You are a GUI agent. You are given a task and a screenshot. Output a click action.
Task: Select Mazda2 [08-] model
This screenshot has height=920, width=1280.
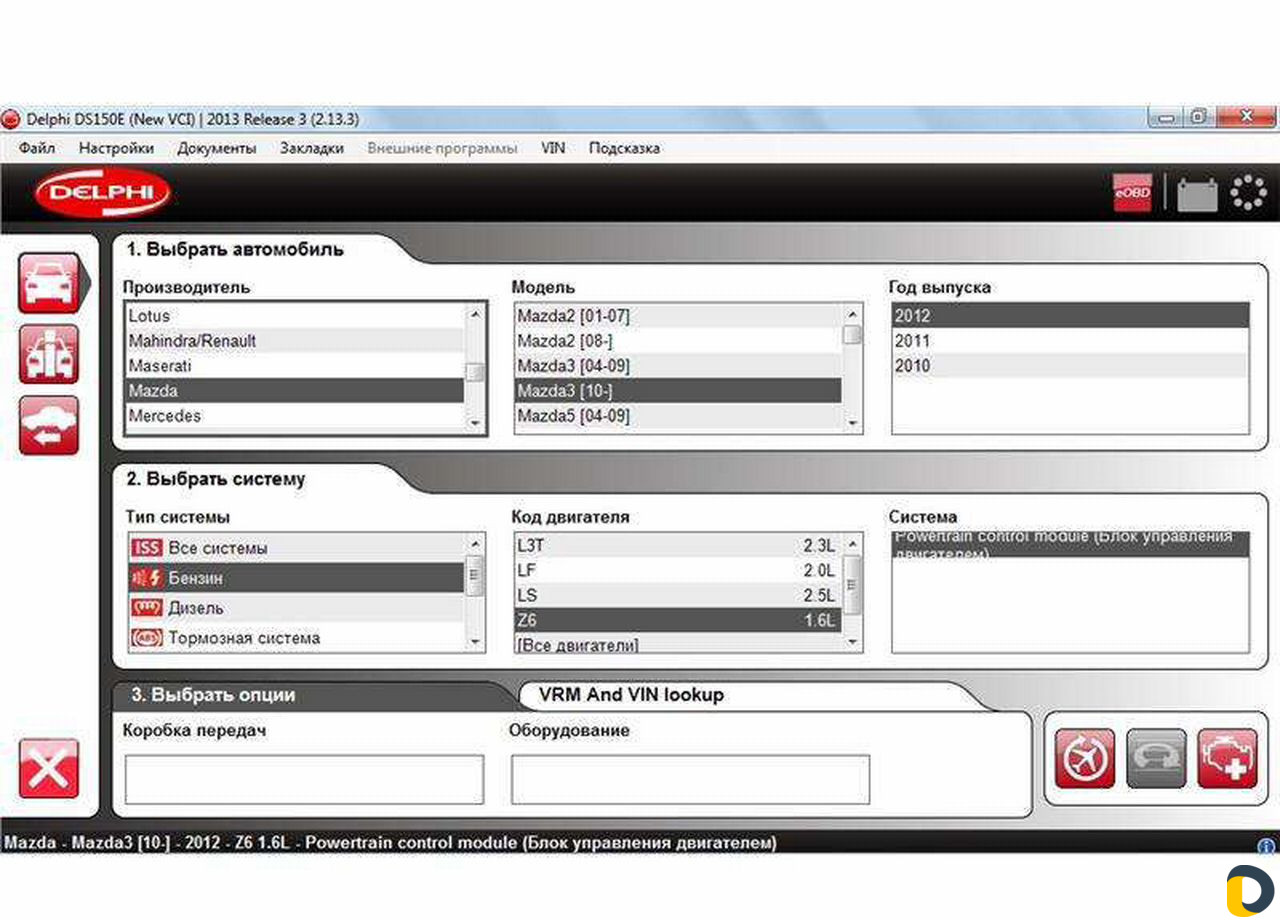[678, 341]
